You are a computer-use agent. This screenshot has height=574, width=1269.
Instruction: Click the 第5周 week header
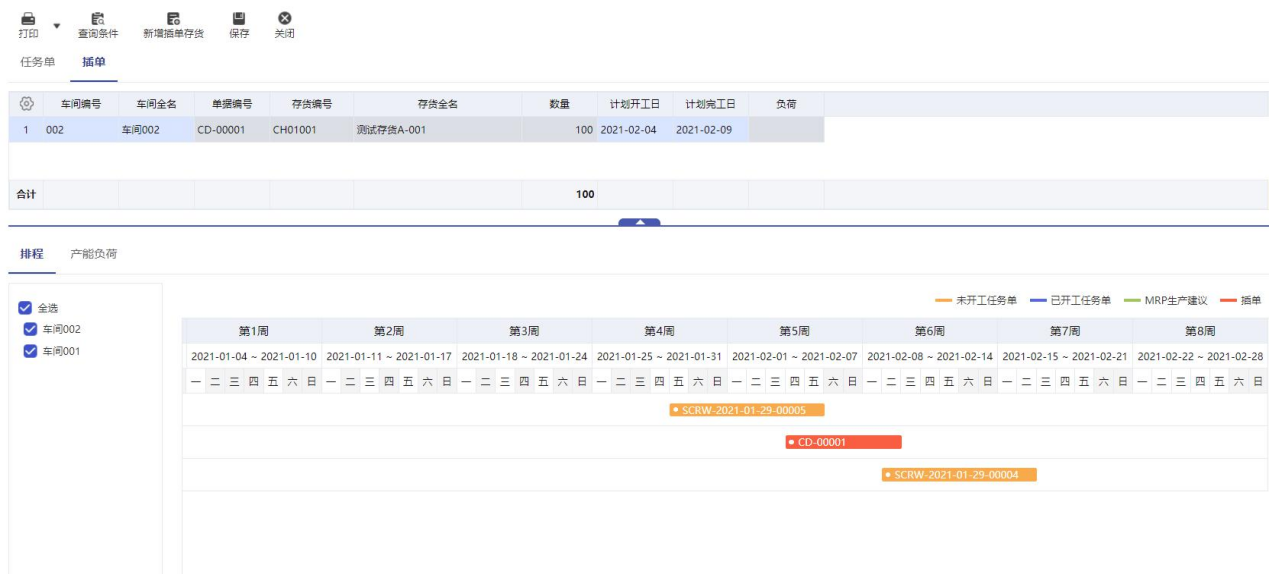click(794, 331)
